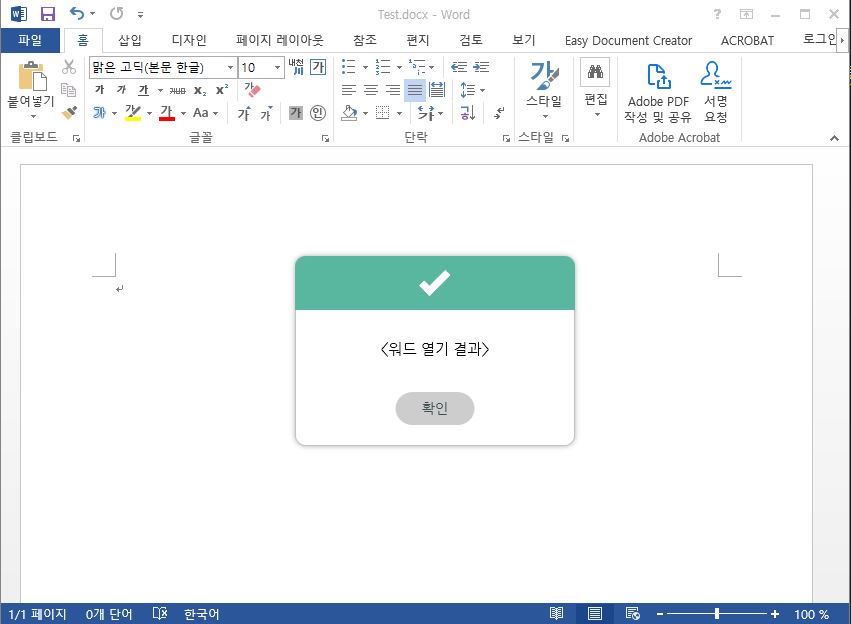851x624 pixels.
Task: Switch to the 삽입 ribbon tab
Action: click(x=130, y=40)
